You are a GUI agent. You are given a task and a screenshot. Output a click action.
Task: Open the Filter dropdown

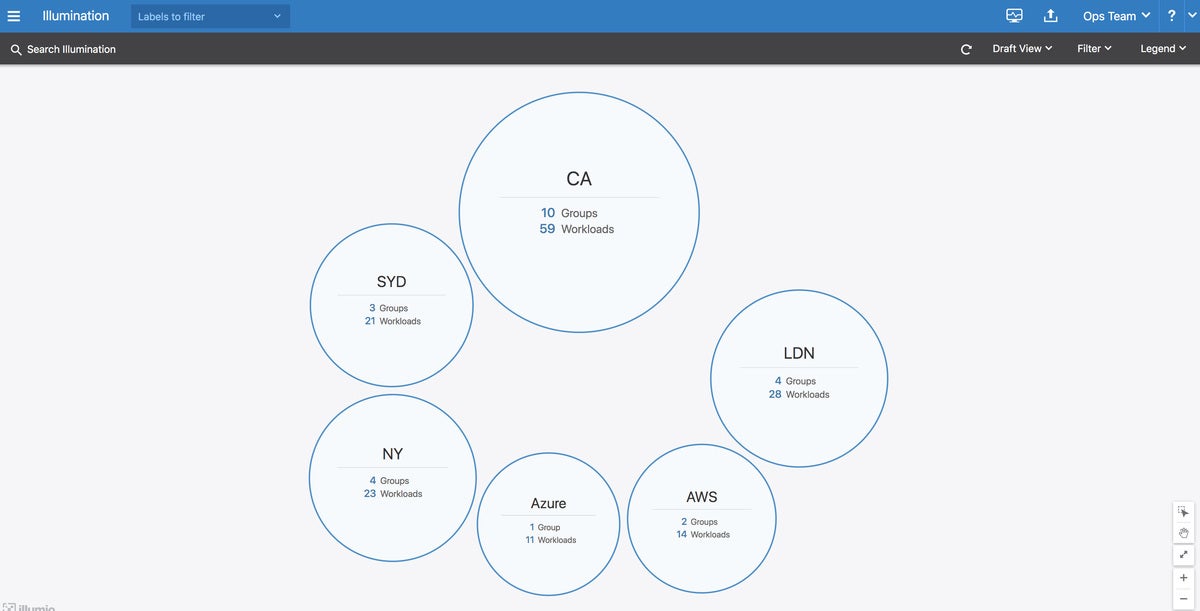(1094, 48)
